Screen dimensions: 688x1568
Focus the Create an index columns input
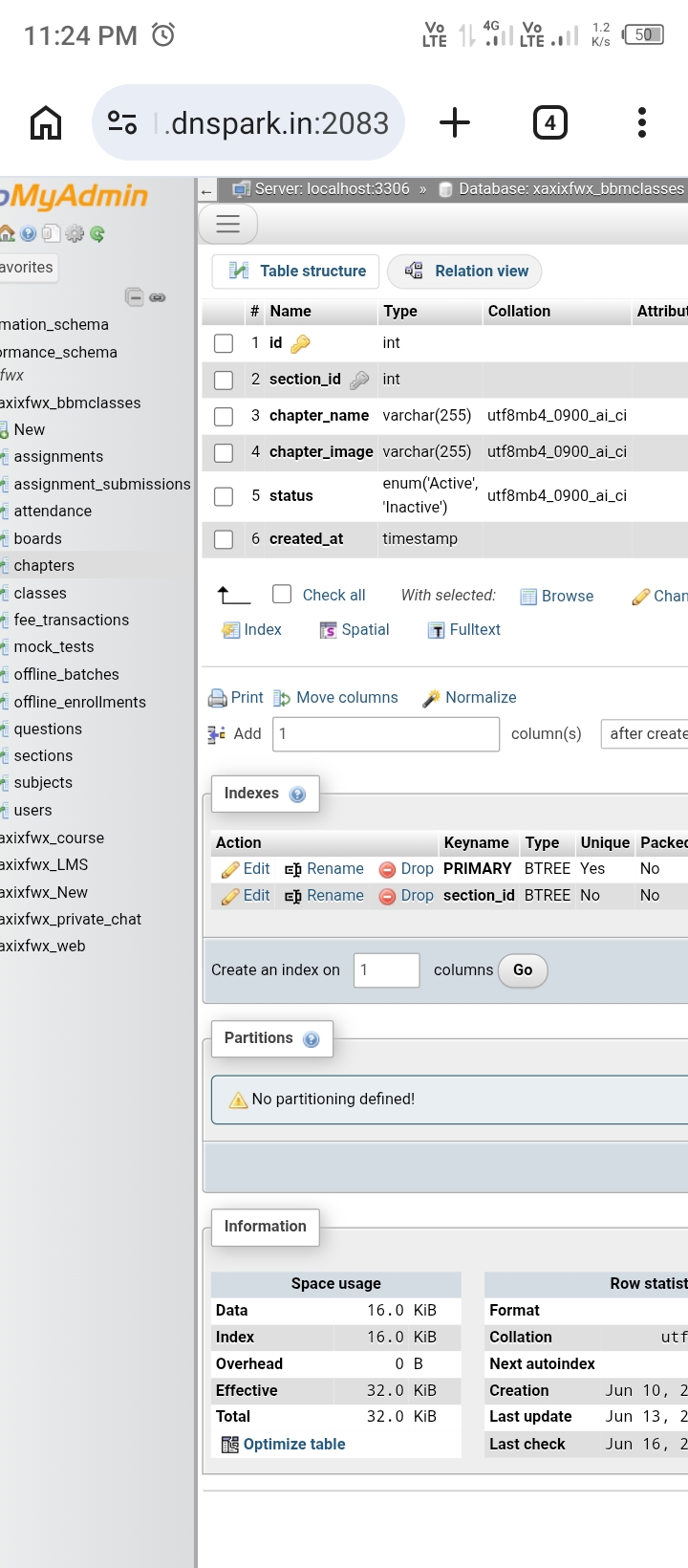386,970
